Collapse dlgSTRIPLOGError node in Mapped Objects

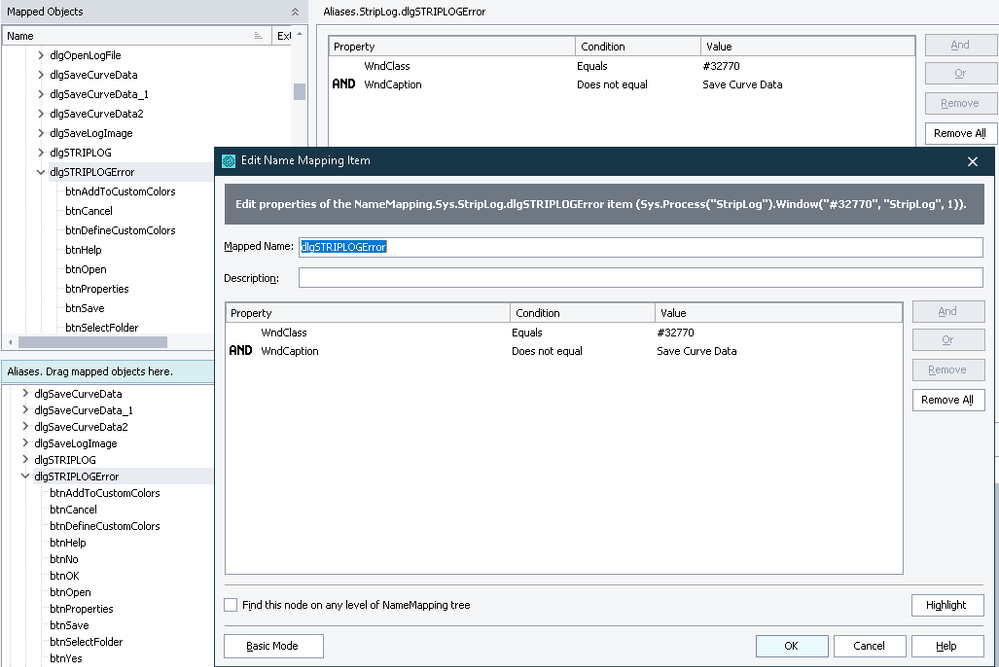41,172
